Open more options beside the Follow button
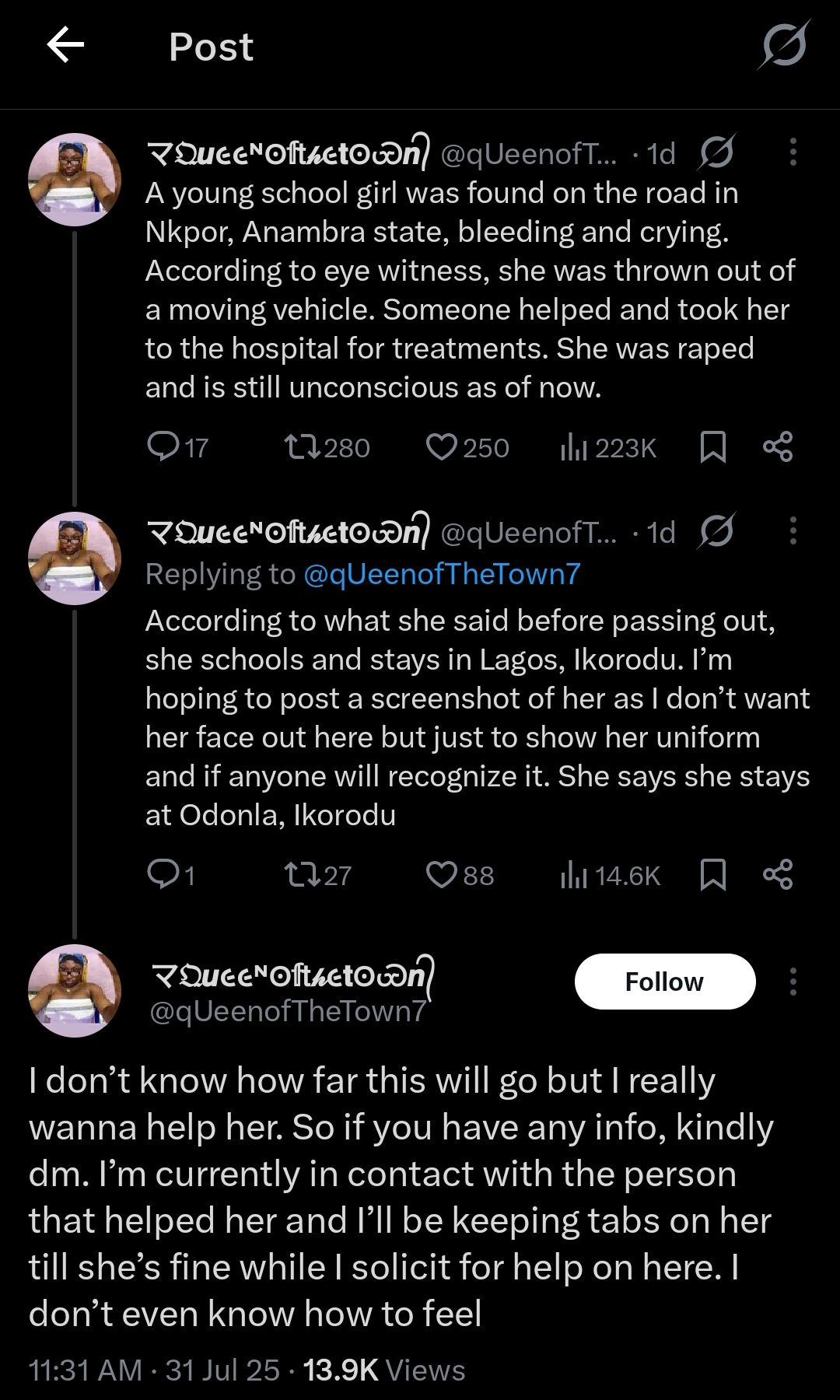The width and height of the screenshot is (840, 1400). pyautogui.click(x=793, y=982)
